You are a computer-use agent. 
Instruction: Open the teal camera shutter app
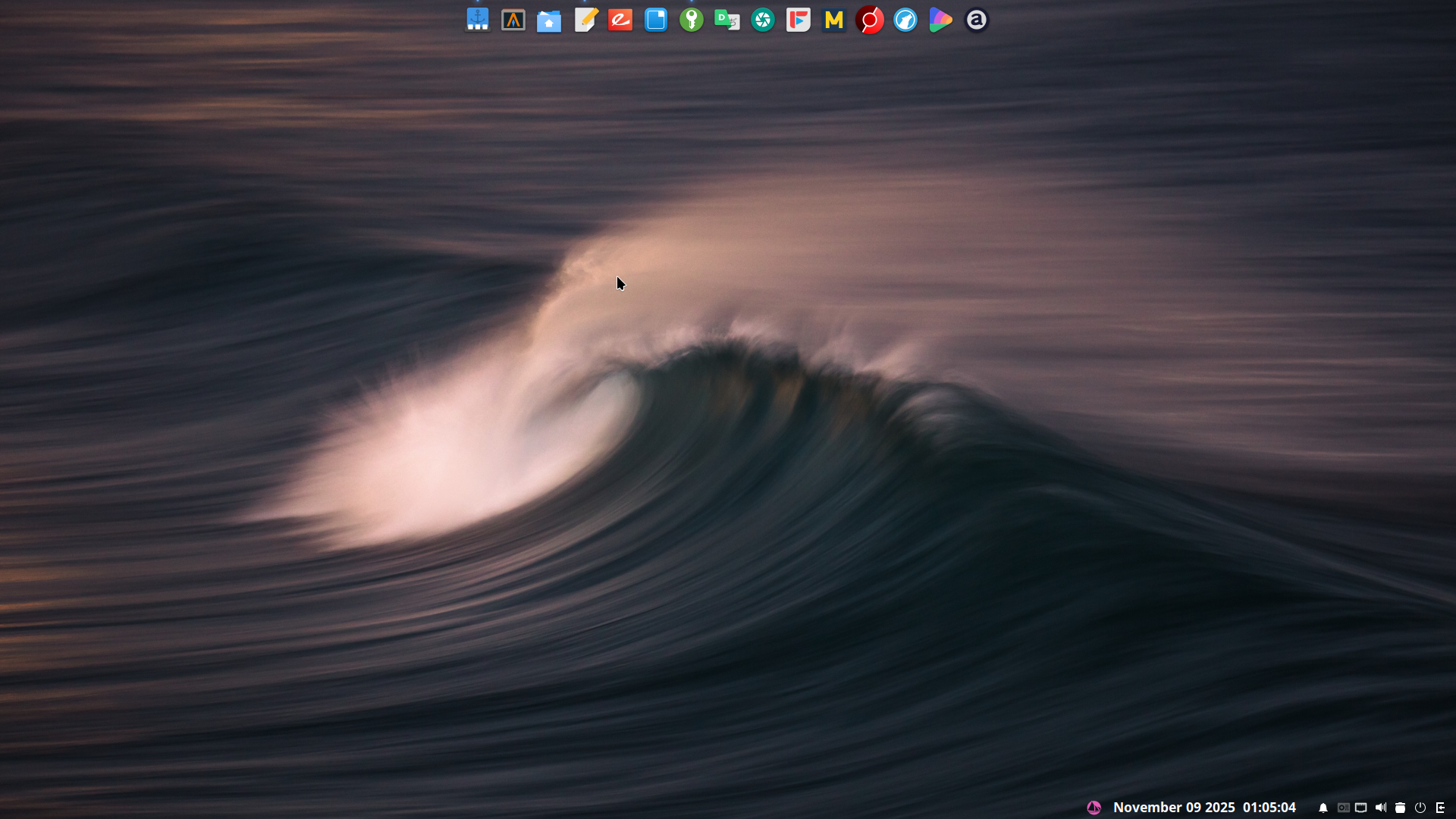coord(763,20)
